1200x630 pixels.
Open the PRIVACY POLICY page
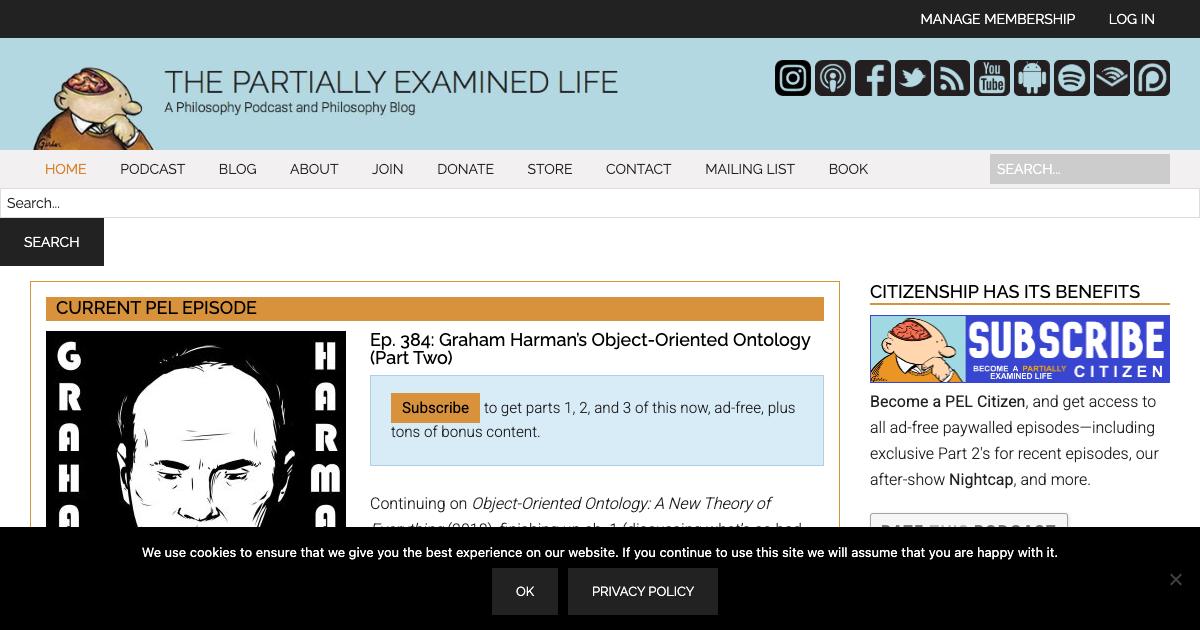click(642, 591)
